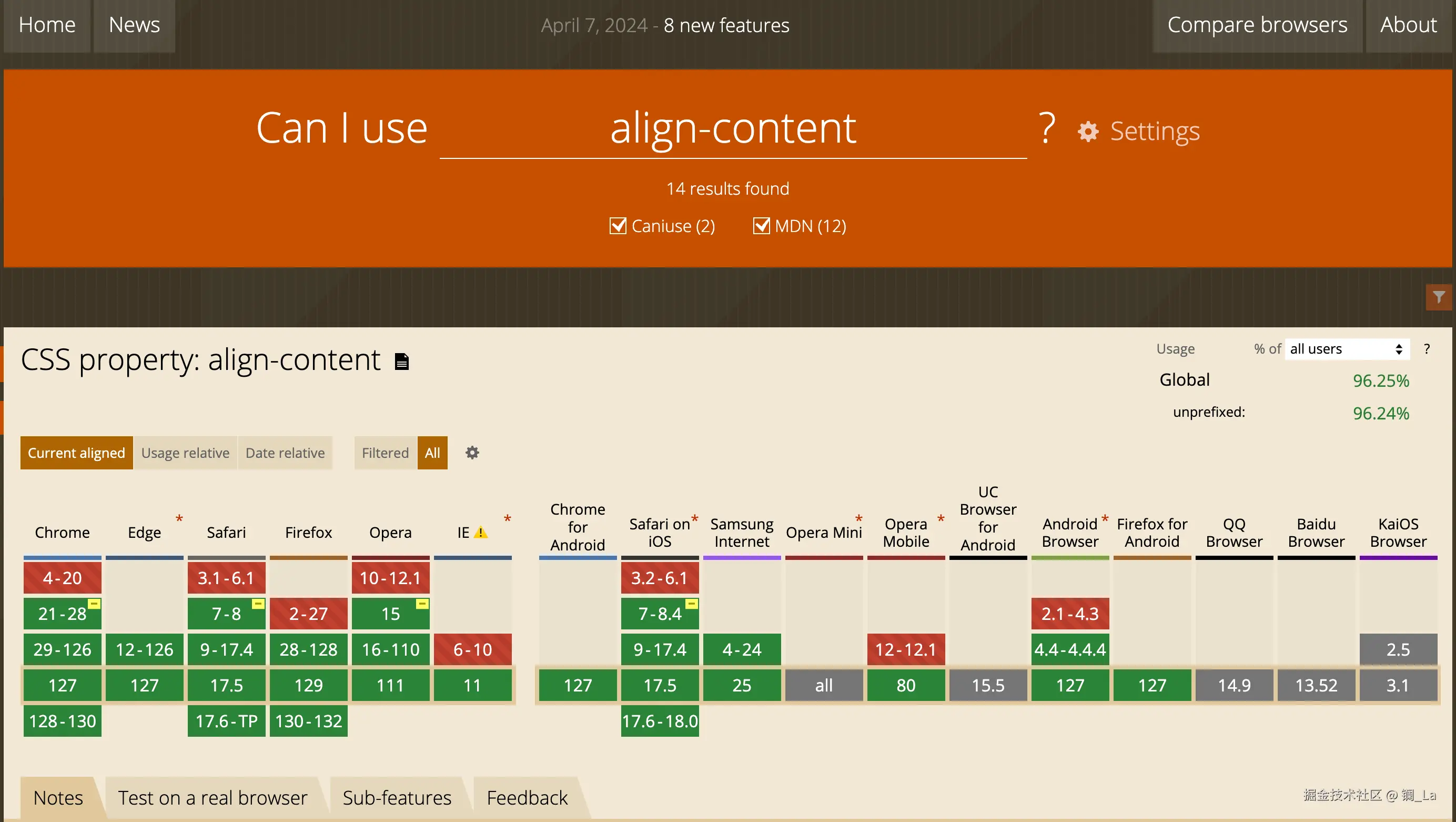Open the '8 new features' link
The width and height of the screenshot is (1456, 822).
pyautogui.click(x=726, y=25)
